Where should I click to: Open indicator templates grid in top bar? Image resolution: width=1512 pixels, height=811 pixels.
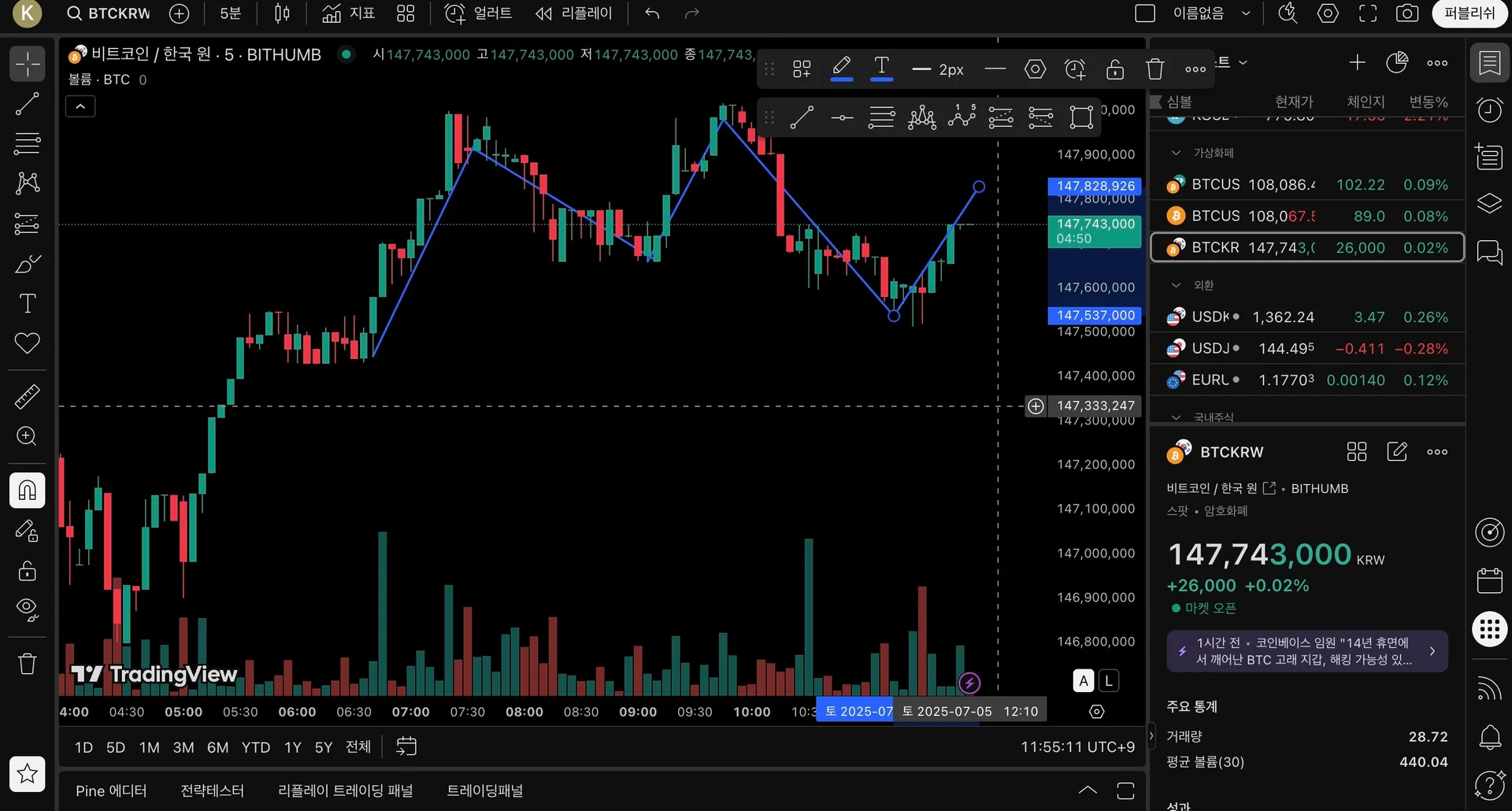[x=406, y=13]
